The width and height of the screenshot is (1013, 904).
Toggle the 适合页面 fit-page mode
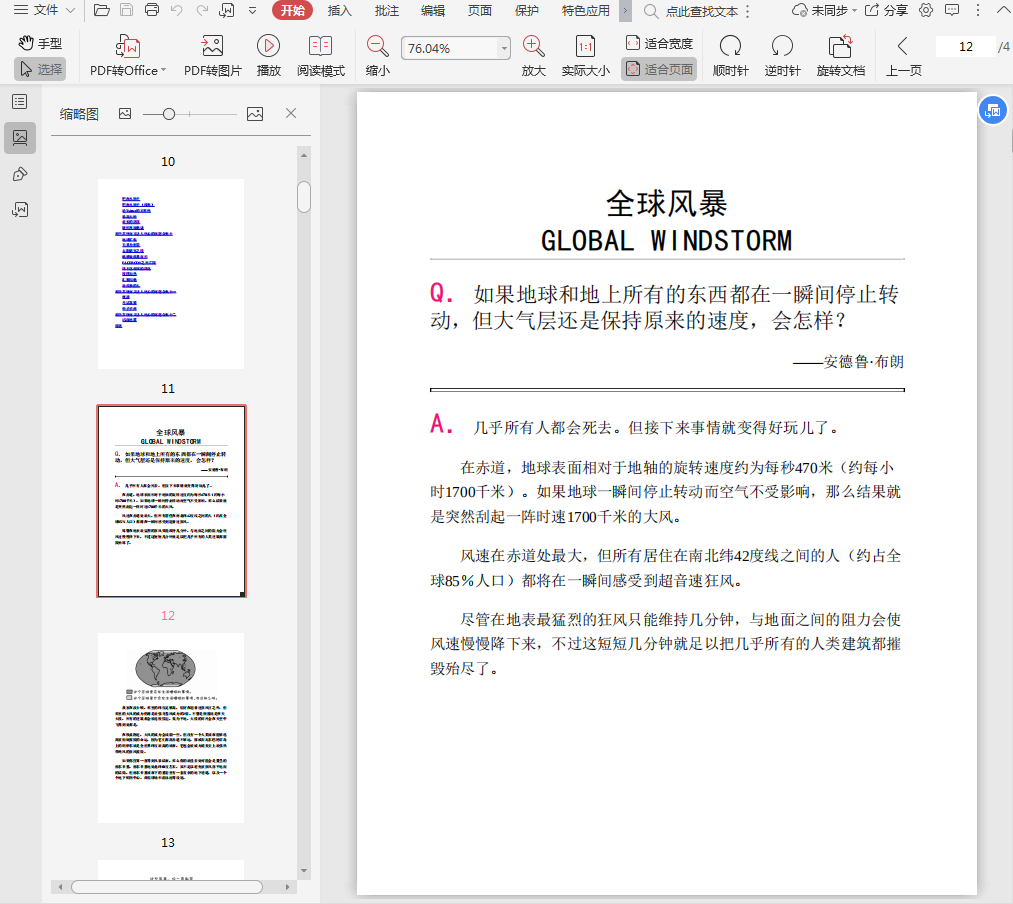[x=659, y=69]
